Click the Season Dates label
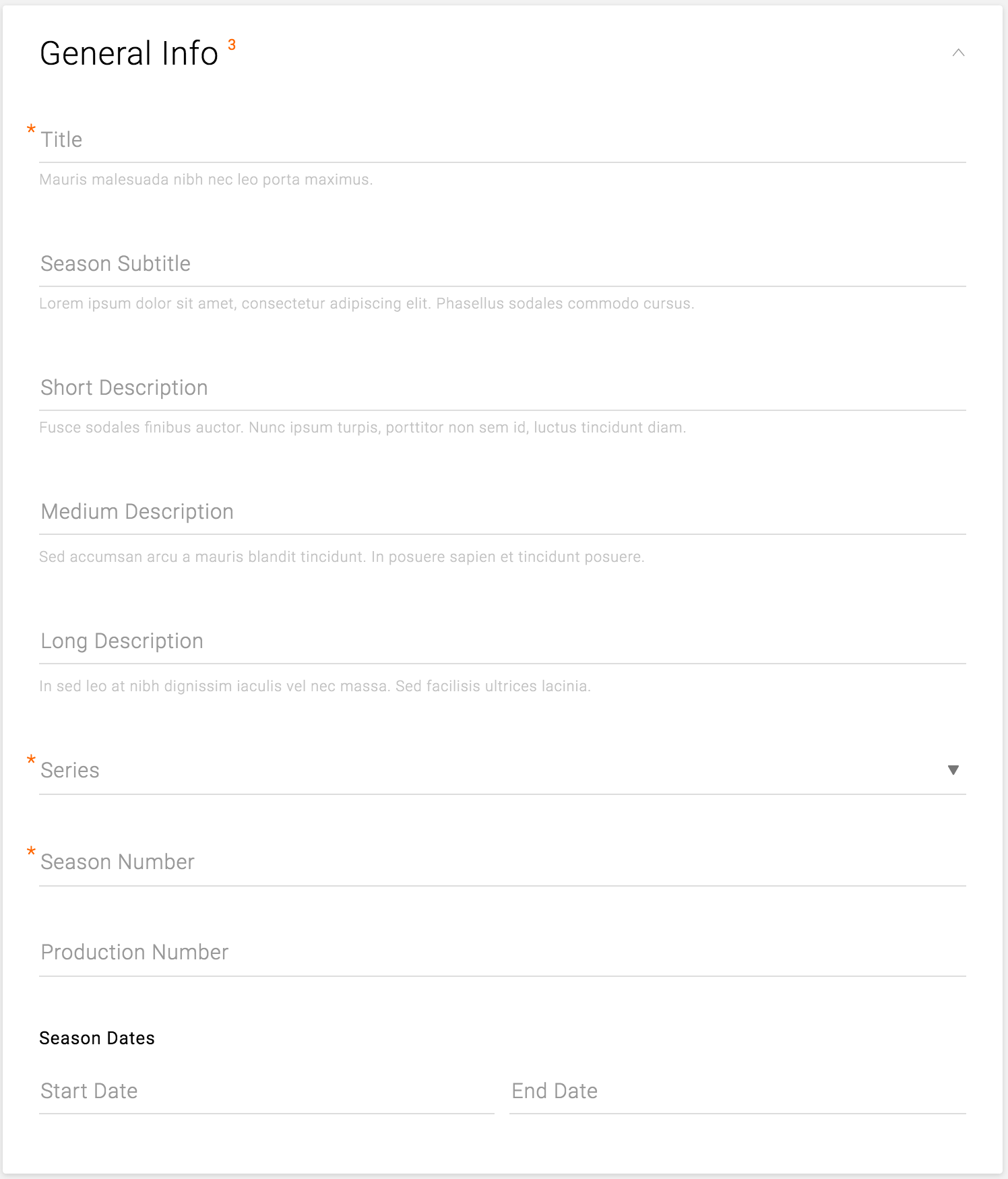The height and width of the screenshot is (1179, 1008). tap(97, 1038)
